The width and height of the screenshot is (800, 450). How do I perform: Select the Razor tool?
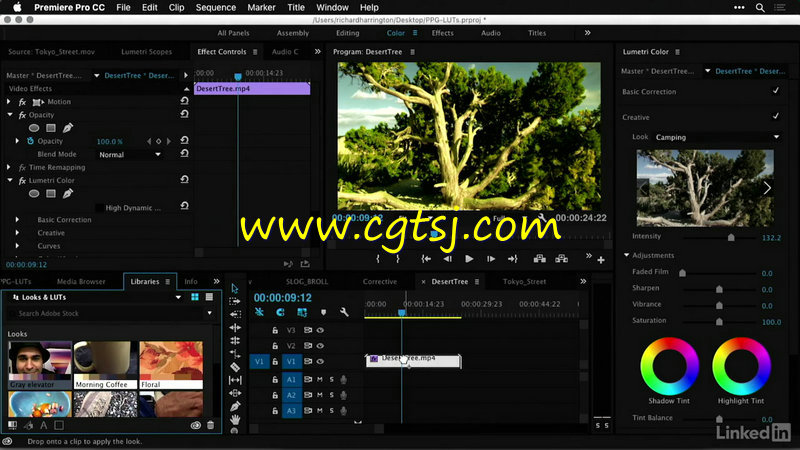[x=235, y=367]
